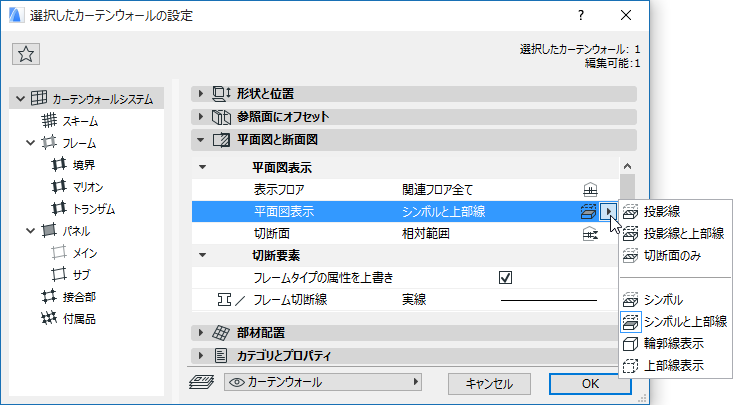The height and width of the screenshot is (405, 733).
Task: Click the scrollbar up arrow
Action: coord(627,166)
